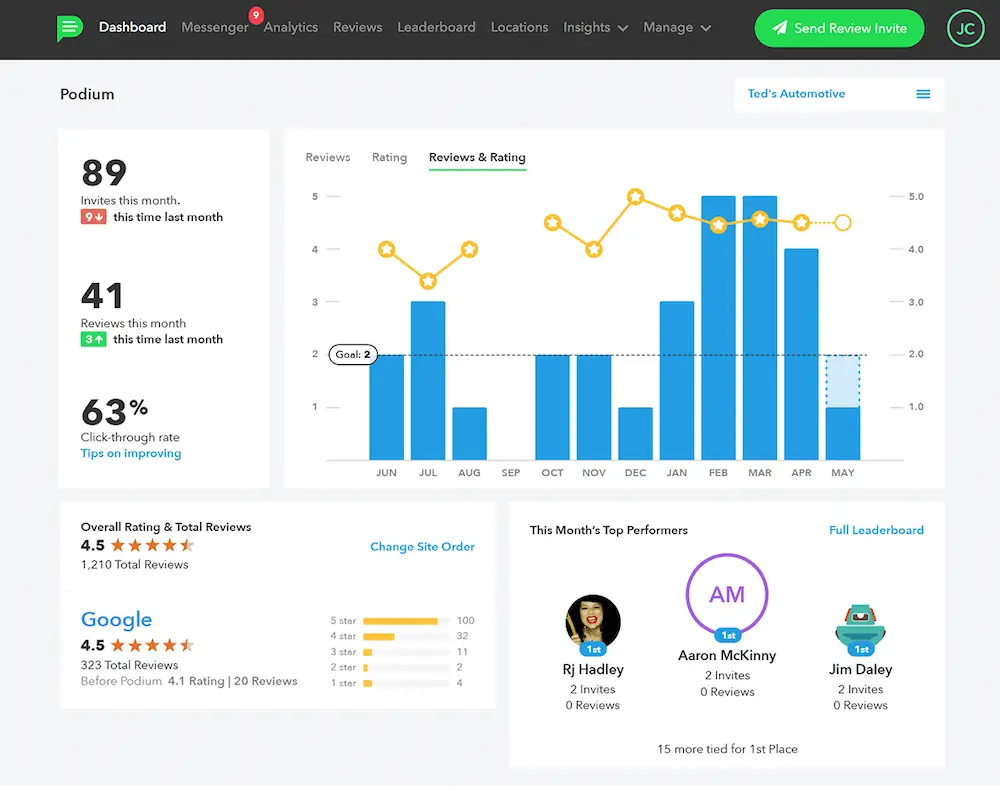The width and height of the screenshot is (1000, 786).
Task: Click the '15 more tied for 1st Place' text
Action: pyautogui.click(x=728, y=749)
